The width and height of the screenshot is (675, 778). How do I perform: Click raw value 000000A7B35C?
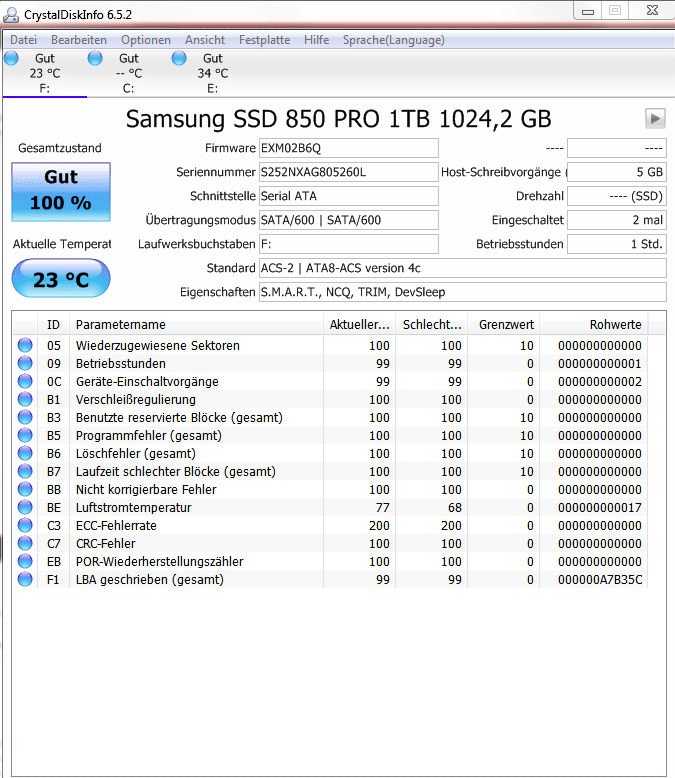(x=600, y=579)
